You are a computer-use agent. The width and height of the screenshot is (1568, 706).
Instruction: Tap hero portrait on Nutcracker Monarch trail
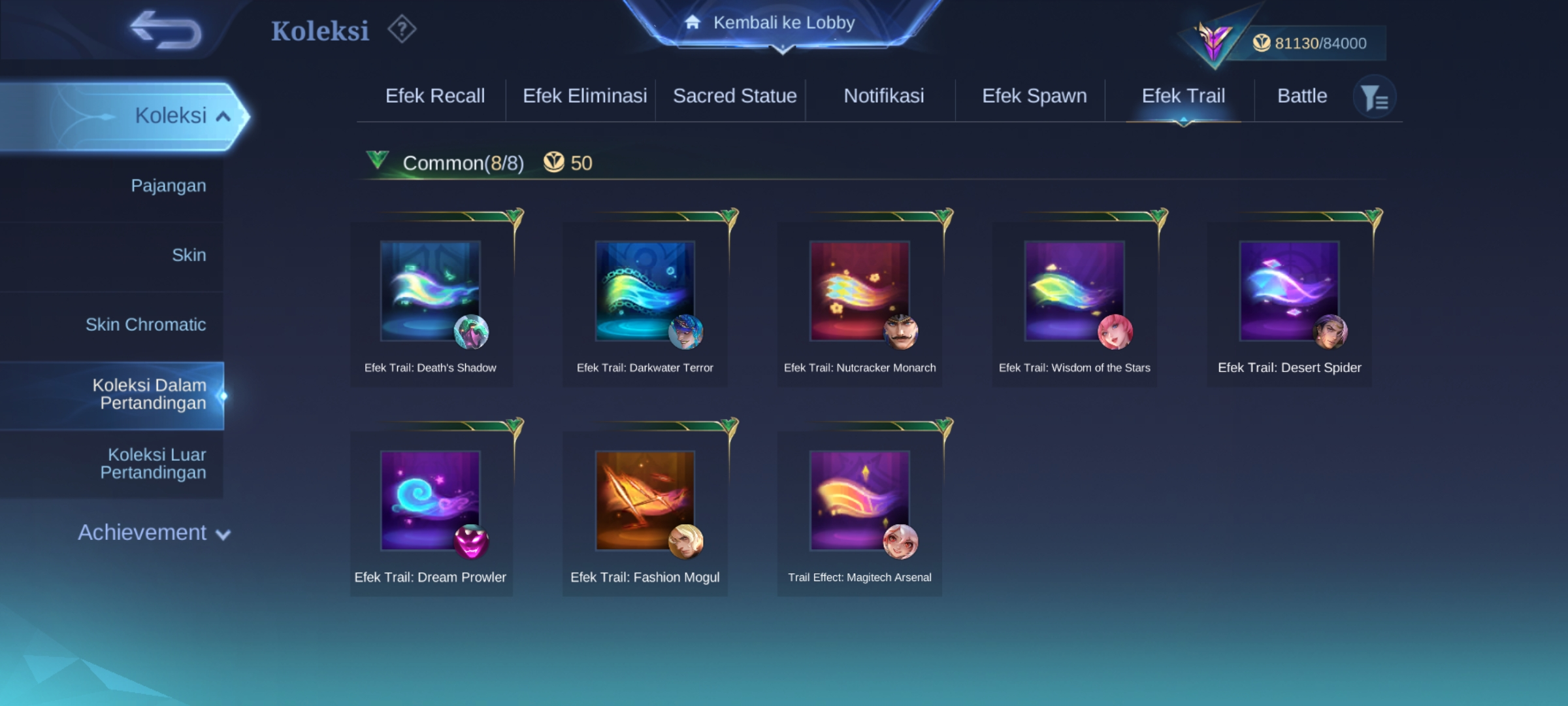(901, 332)
